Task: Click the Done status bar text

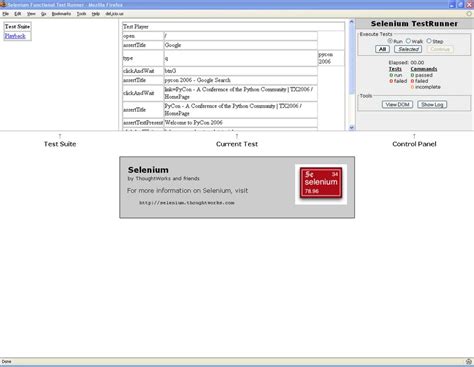Action: [x=6, y=361]
